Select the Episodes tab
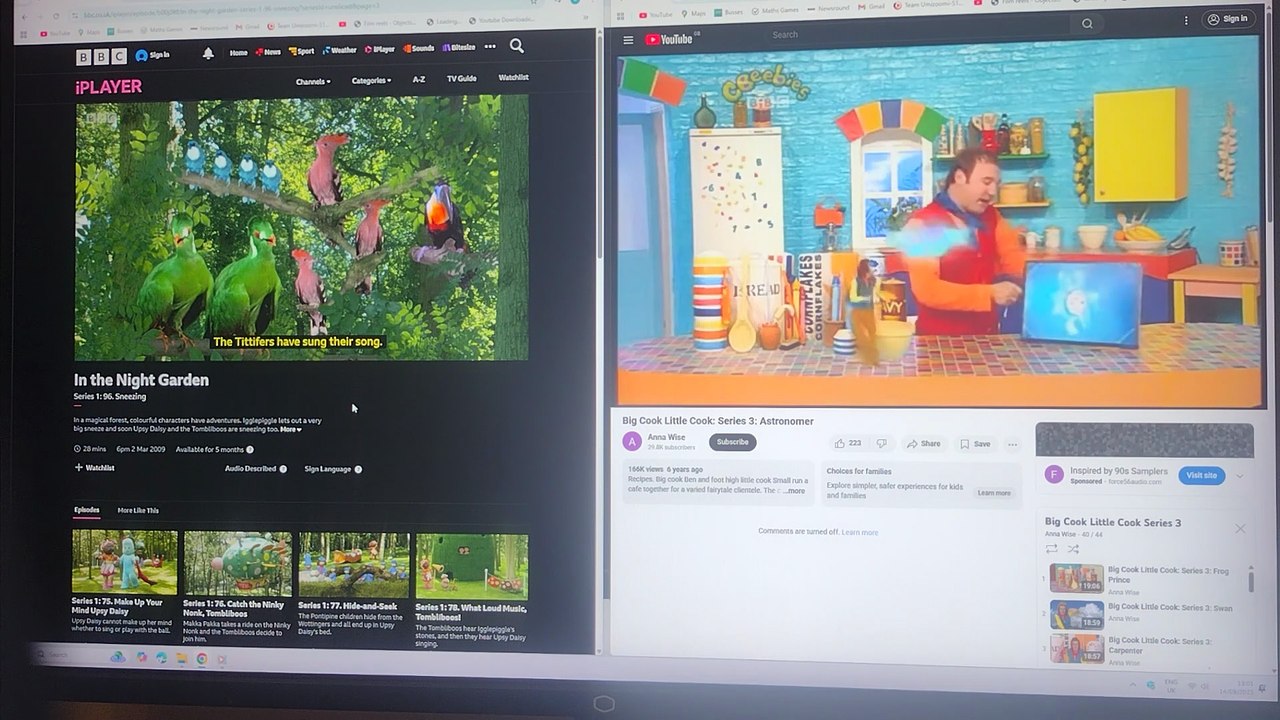 (87, 510)
